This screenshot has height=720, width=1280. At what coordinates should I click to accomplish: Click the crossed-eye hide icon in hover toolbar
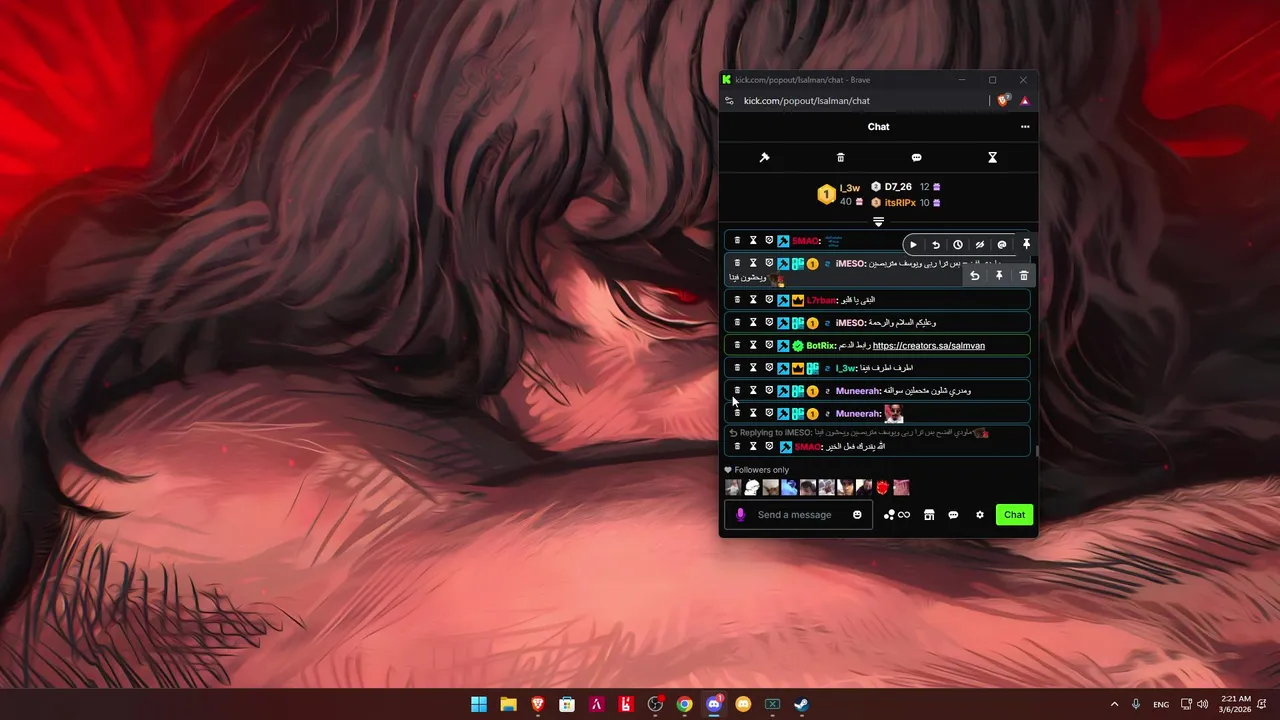tap(980, 245)
